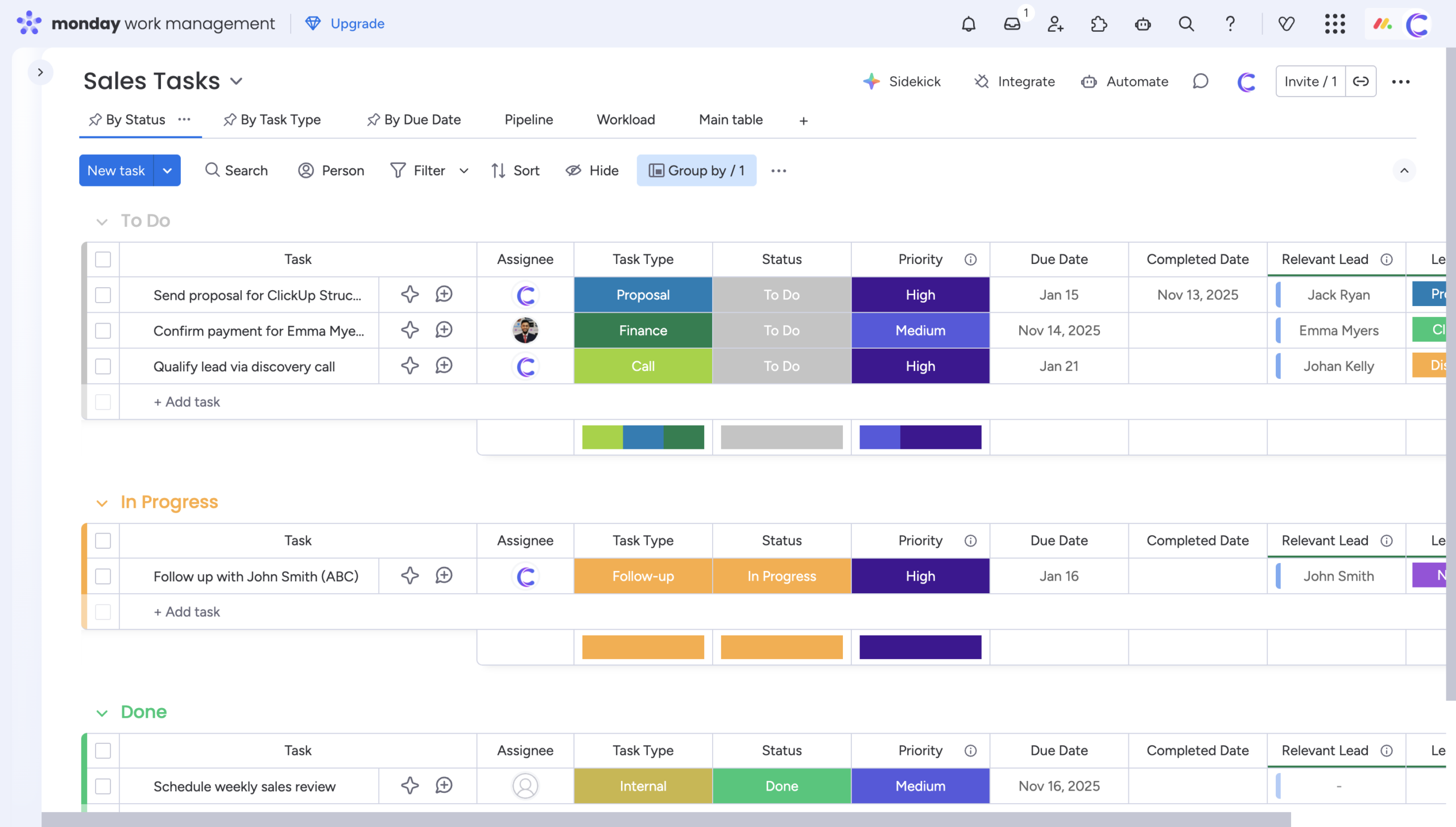Open the notifications bell
The width and height of the screenshot is (1456, 827).
point(969,24)
